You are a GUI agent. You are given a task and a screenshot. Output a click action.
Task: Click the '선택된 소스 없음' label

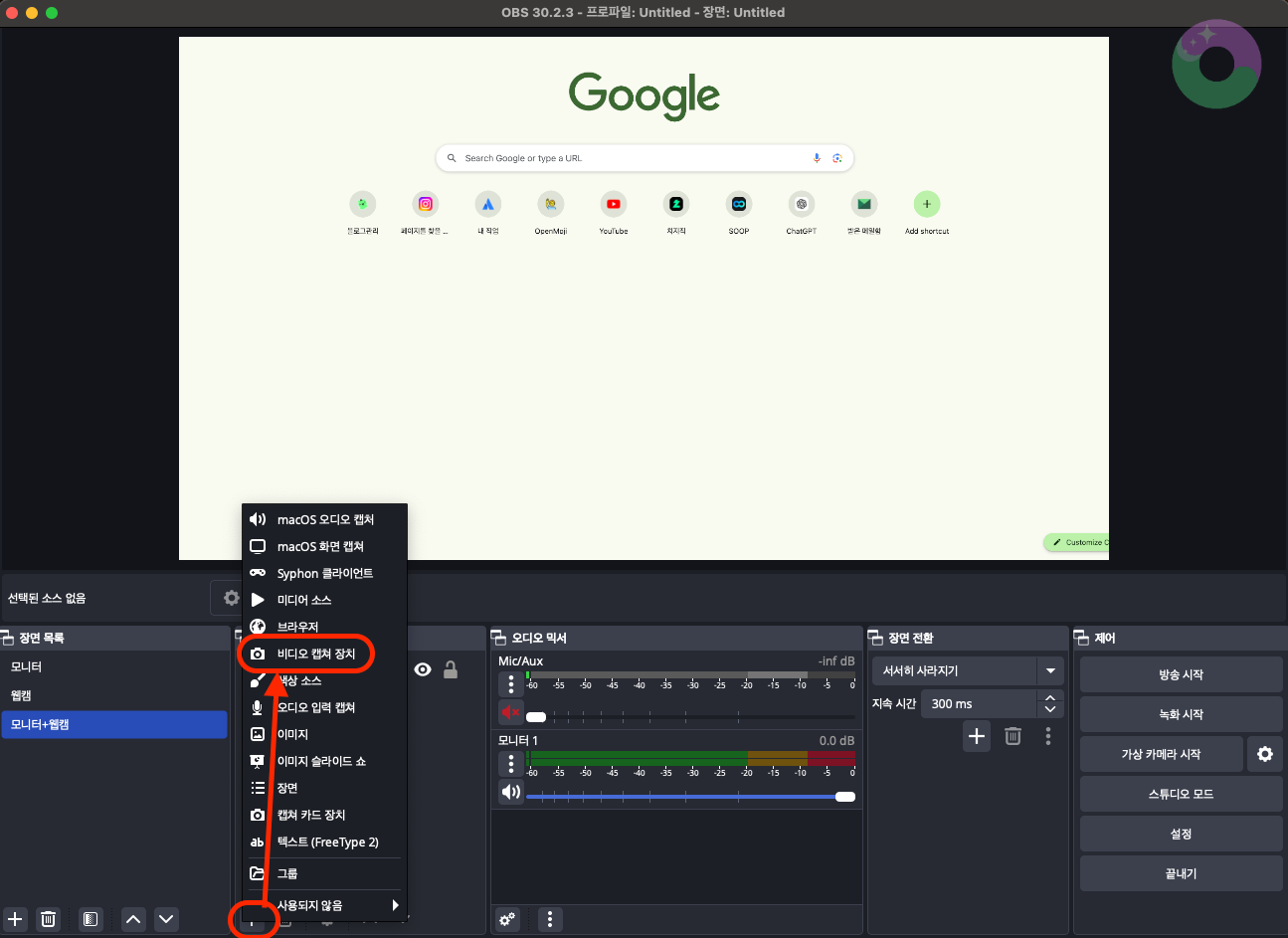tap(47, 598)
